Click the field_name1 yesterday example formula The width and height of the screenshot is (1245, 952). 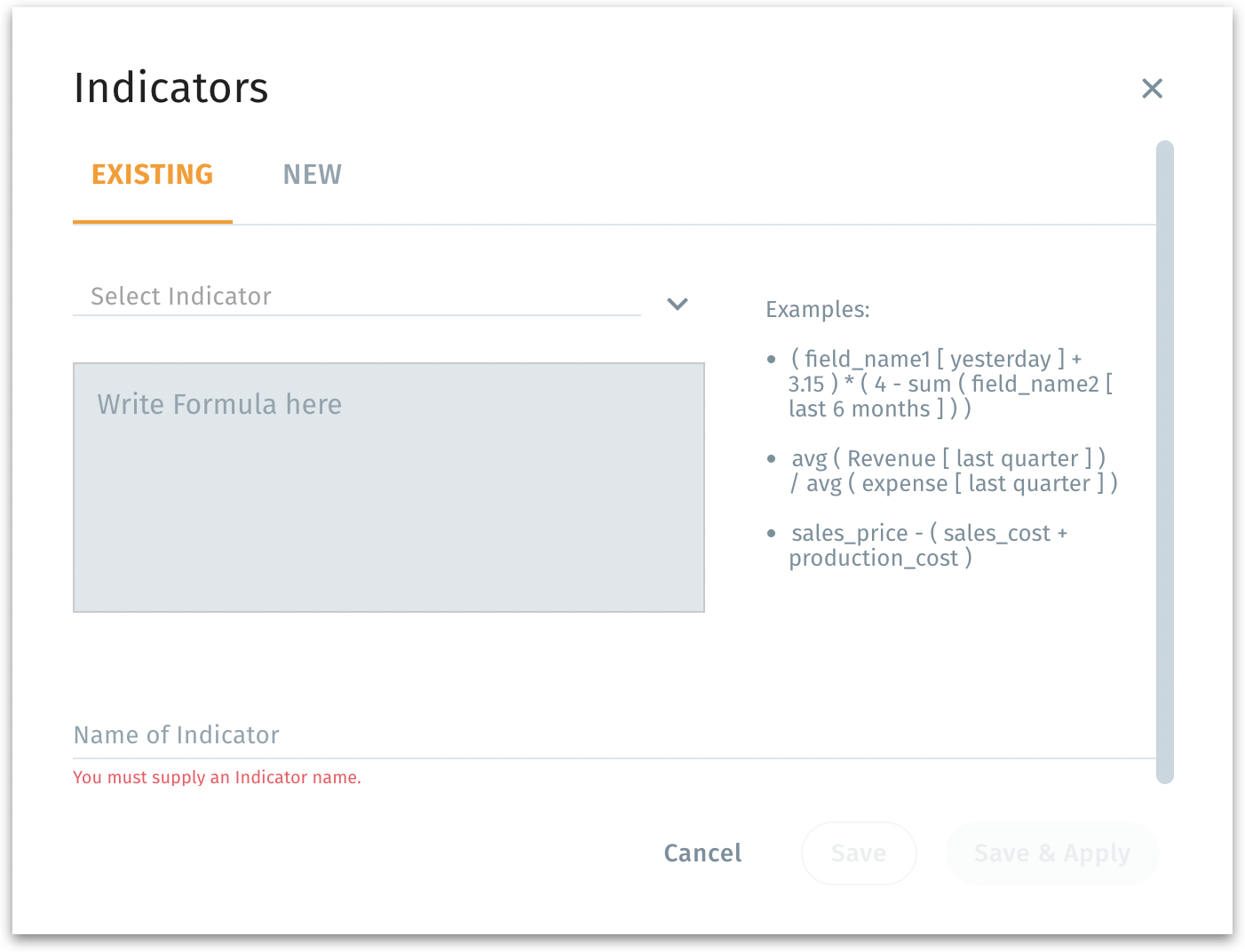point(950,384)
